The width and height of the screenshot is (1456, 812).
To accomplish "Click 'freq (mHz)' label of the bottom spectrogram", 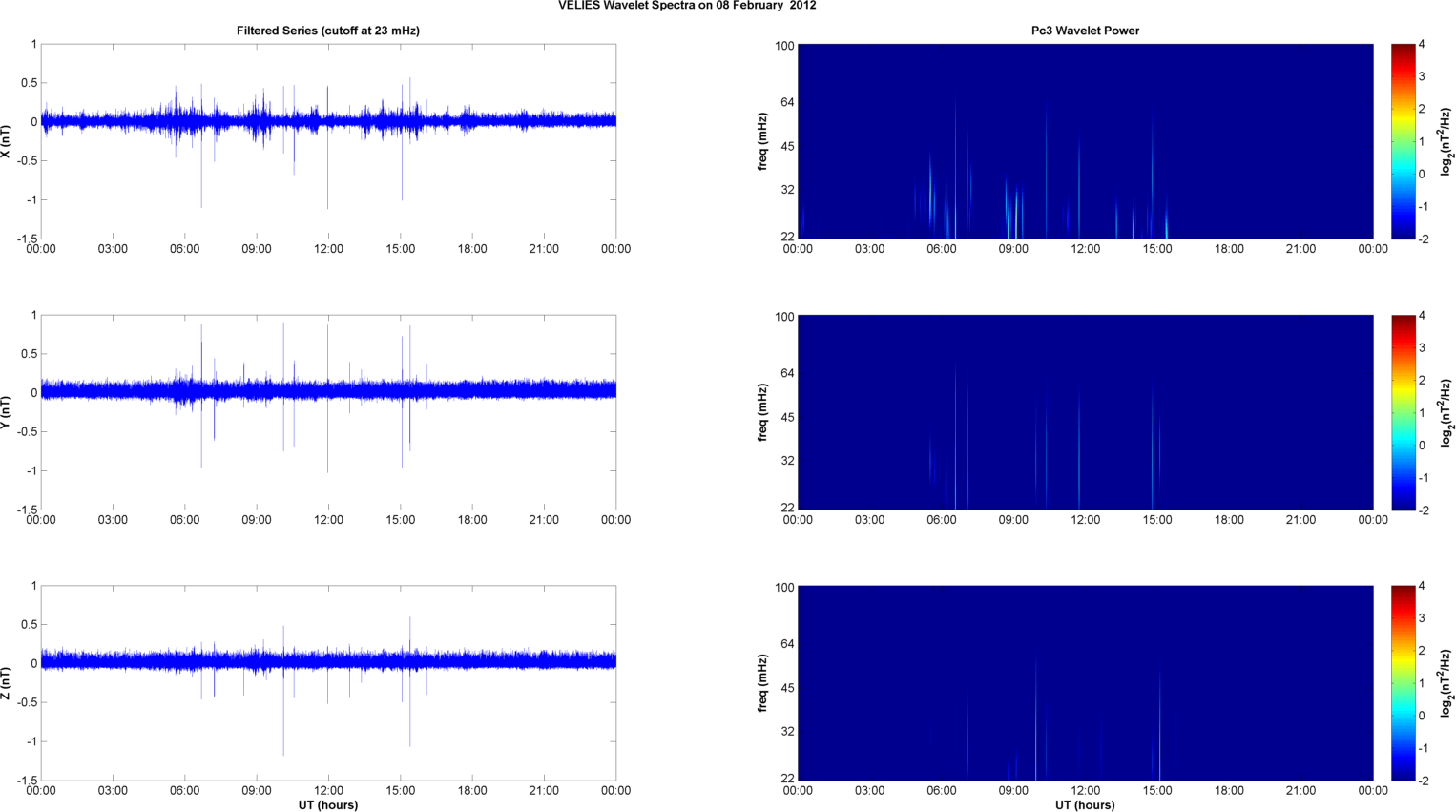I will pyautogui.click(x=762, y=683).
